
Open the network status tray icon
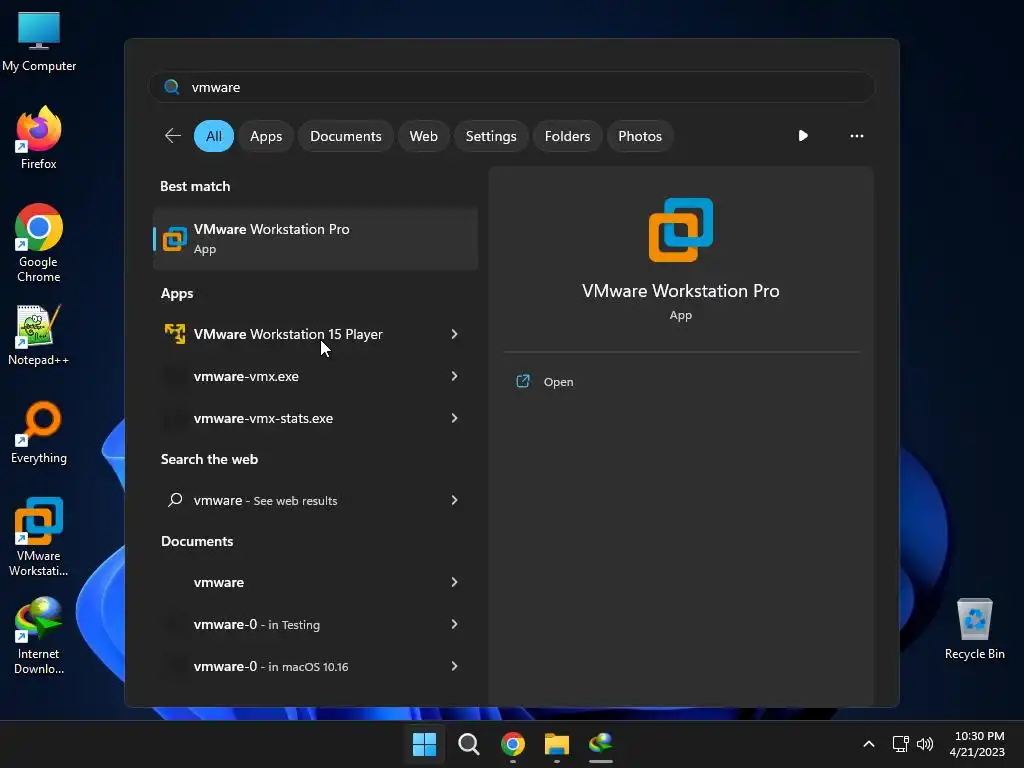901,743
